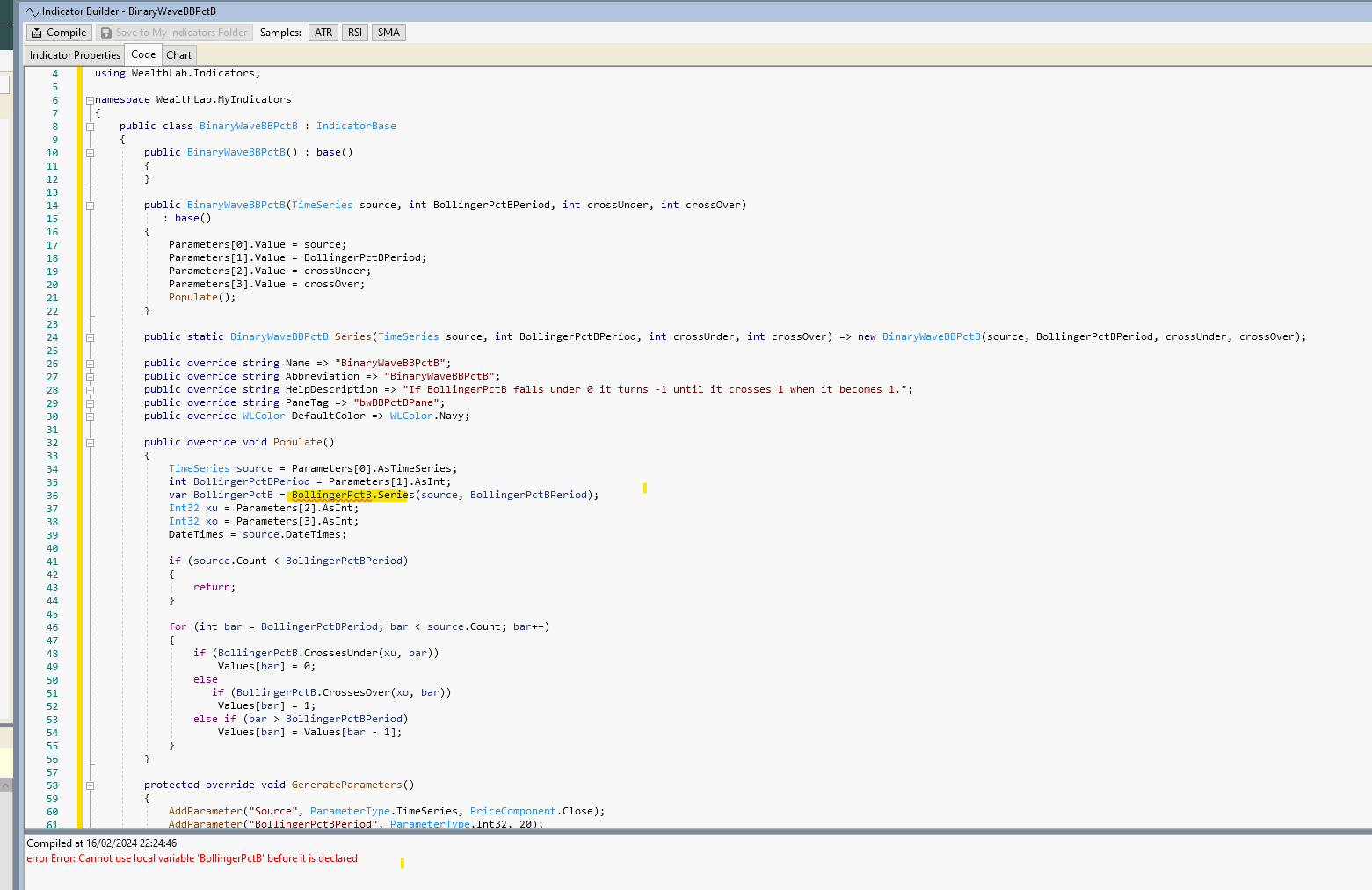Viewport: 1372px width, 890px height.
Task: Load the SMA sample
Action: tap(388, 33)
